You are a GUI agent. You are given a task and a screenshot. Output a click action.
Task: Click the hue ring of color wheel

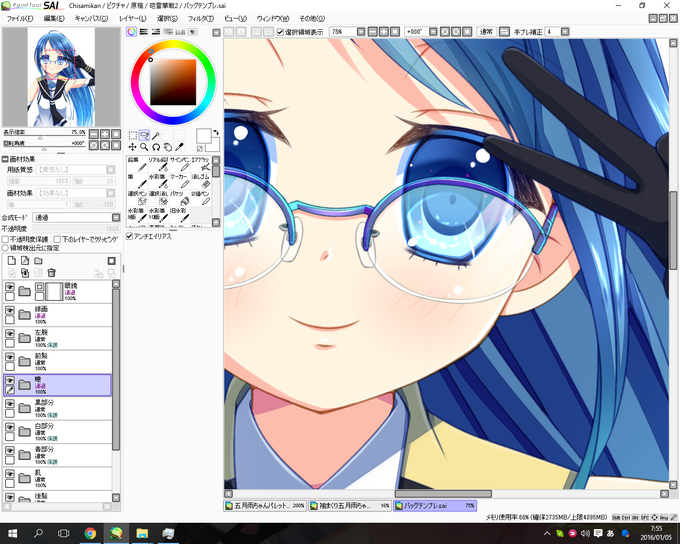173,45
